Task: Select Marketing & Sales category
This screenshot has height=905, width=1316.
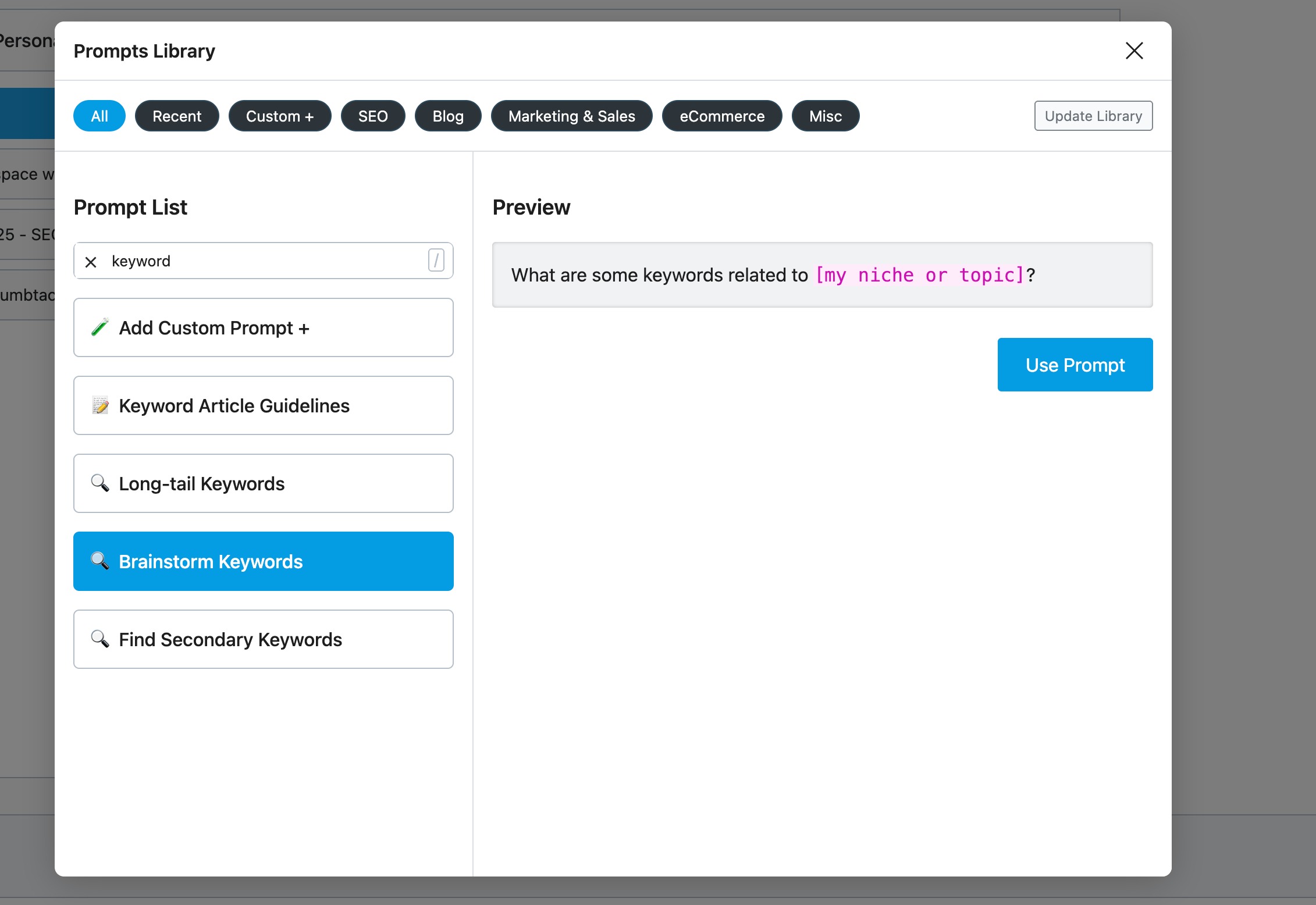Action: coord(571,116)
